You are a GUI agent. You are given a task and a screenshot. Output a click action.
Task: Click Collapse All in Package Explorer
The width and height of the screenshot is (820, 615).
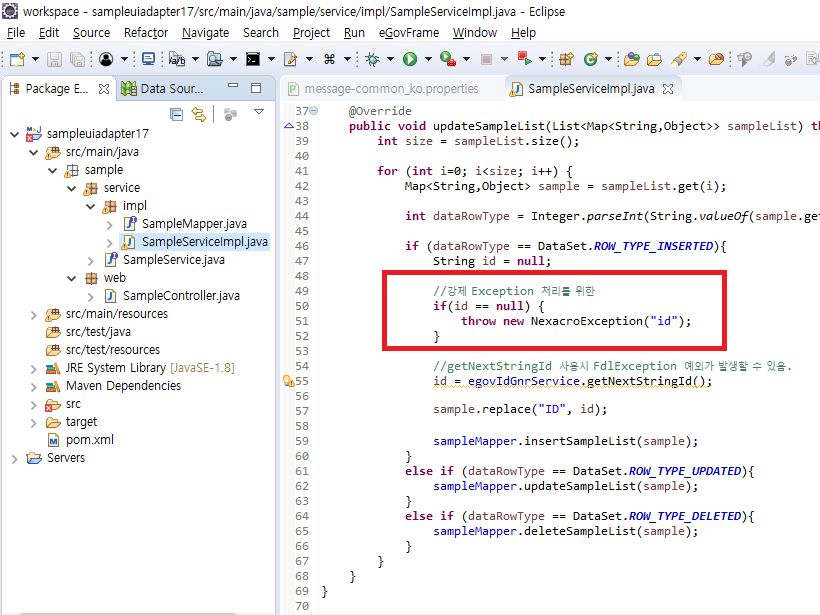(177, 114)
